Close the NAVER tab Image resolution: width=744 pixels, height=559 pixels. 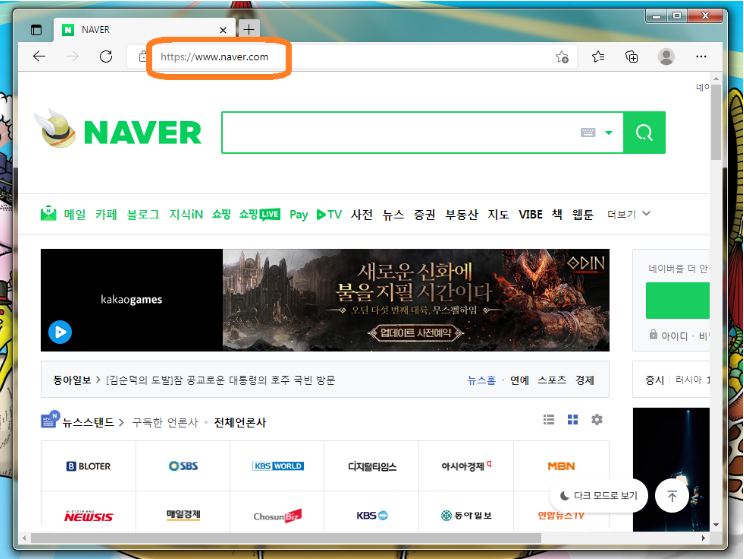click(223, 30)
